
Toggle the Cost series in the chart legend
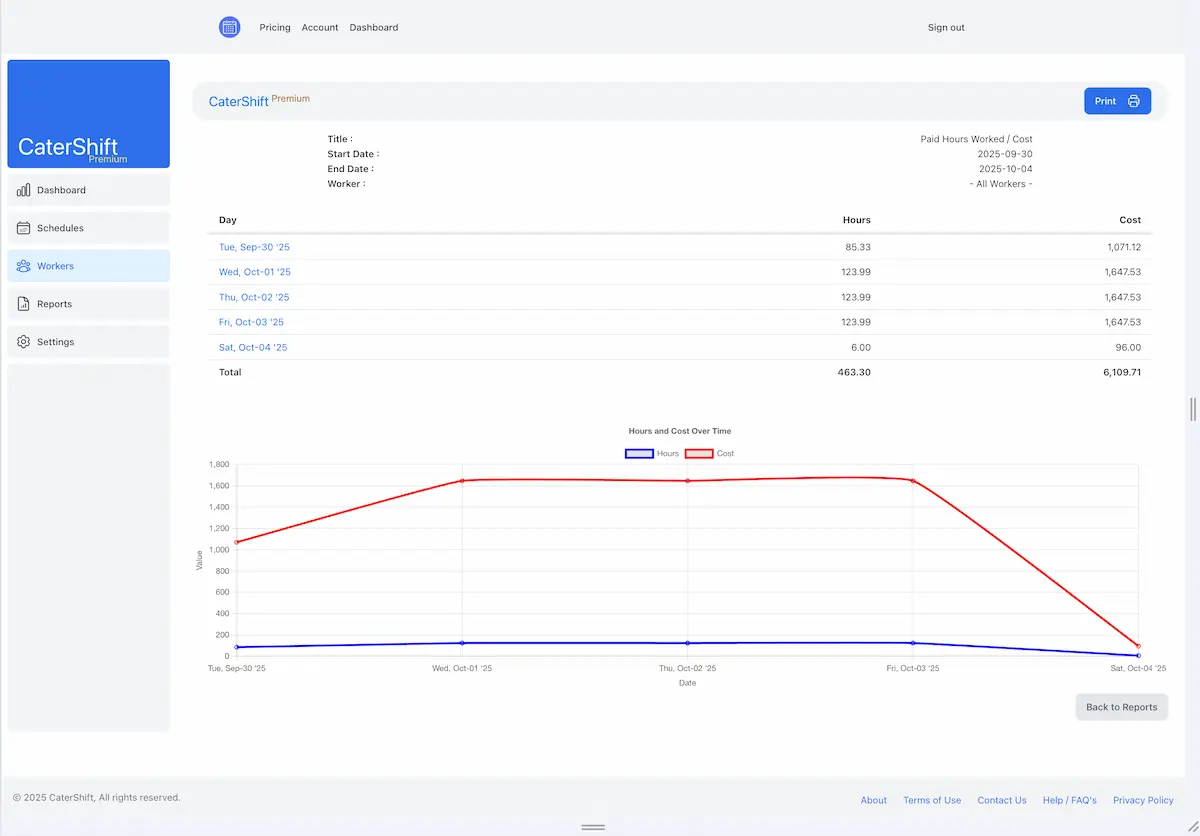(710, 453)
